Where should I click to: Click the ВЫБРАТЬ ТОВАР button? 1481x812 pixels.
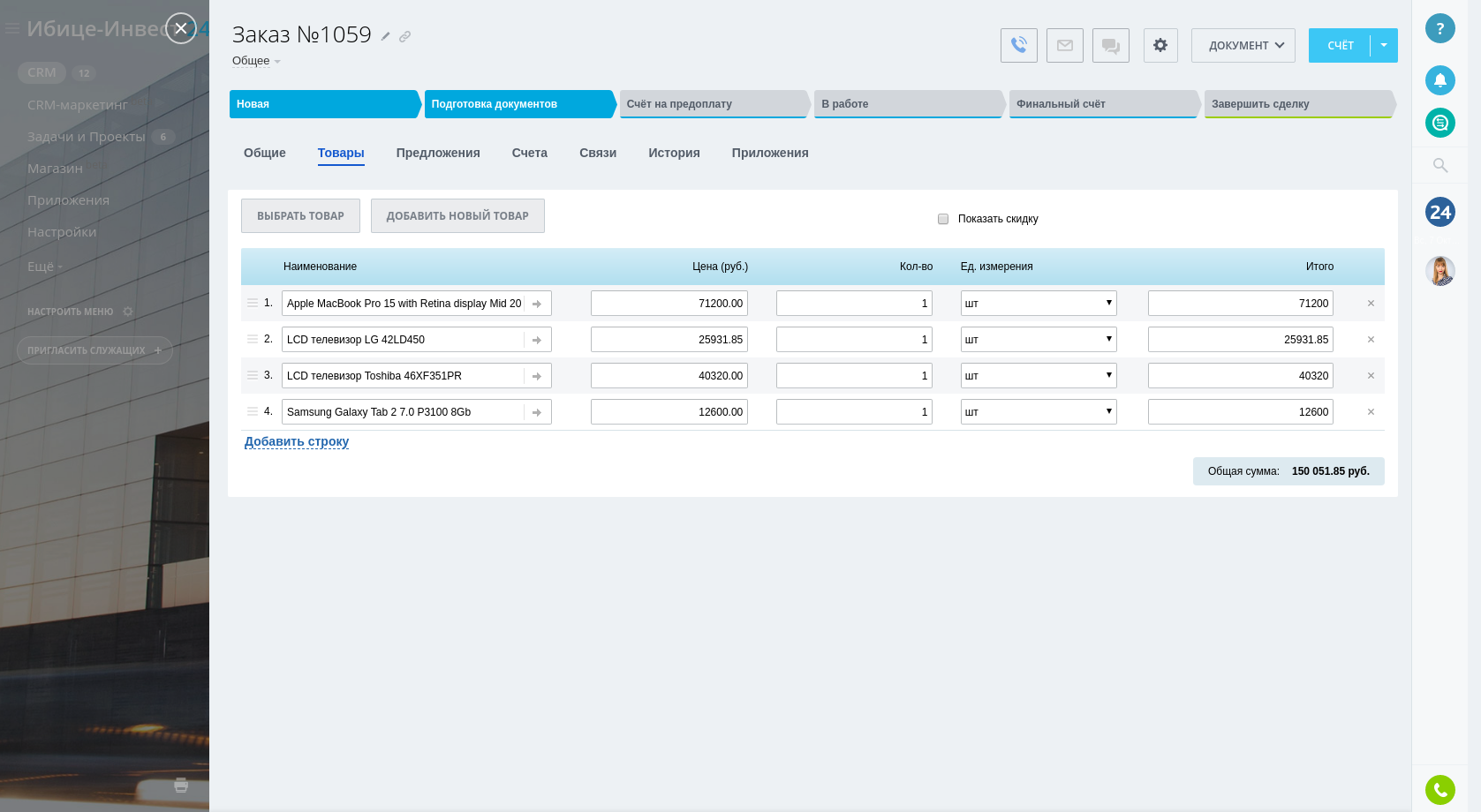click(x=300, y=215)
